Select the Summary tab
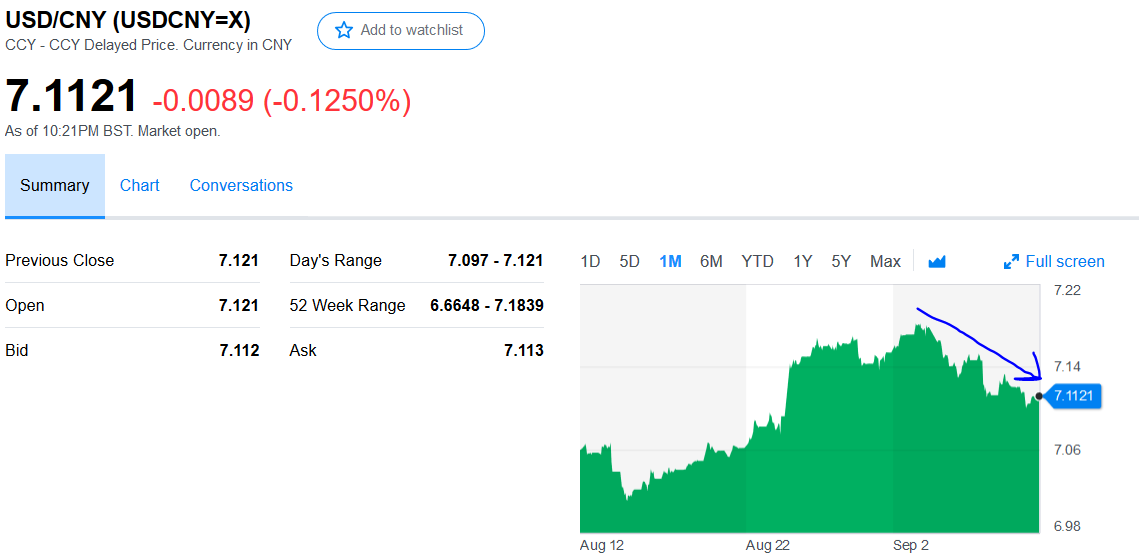The image size is (1139, 559). (x=54, y=186)
